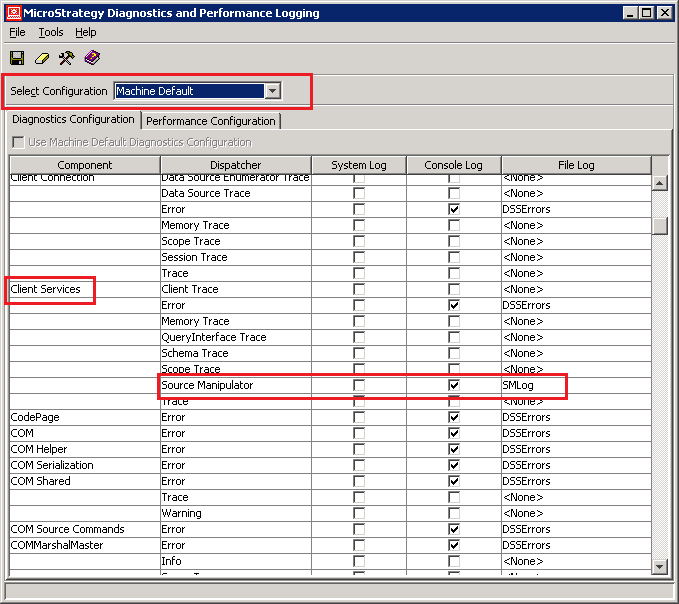Viewport: 679px width, 604px height.
Task: Click the Save floppy disk icon
Action: (17, 58)
